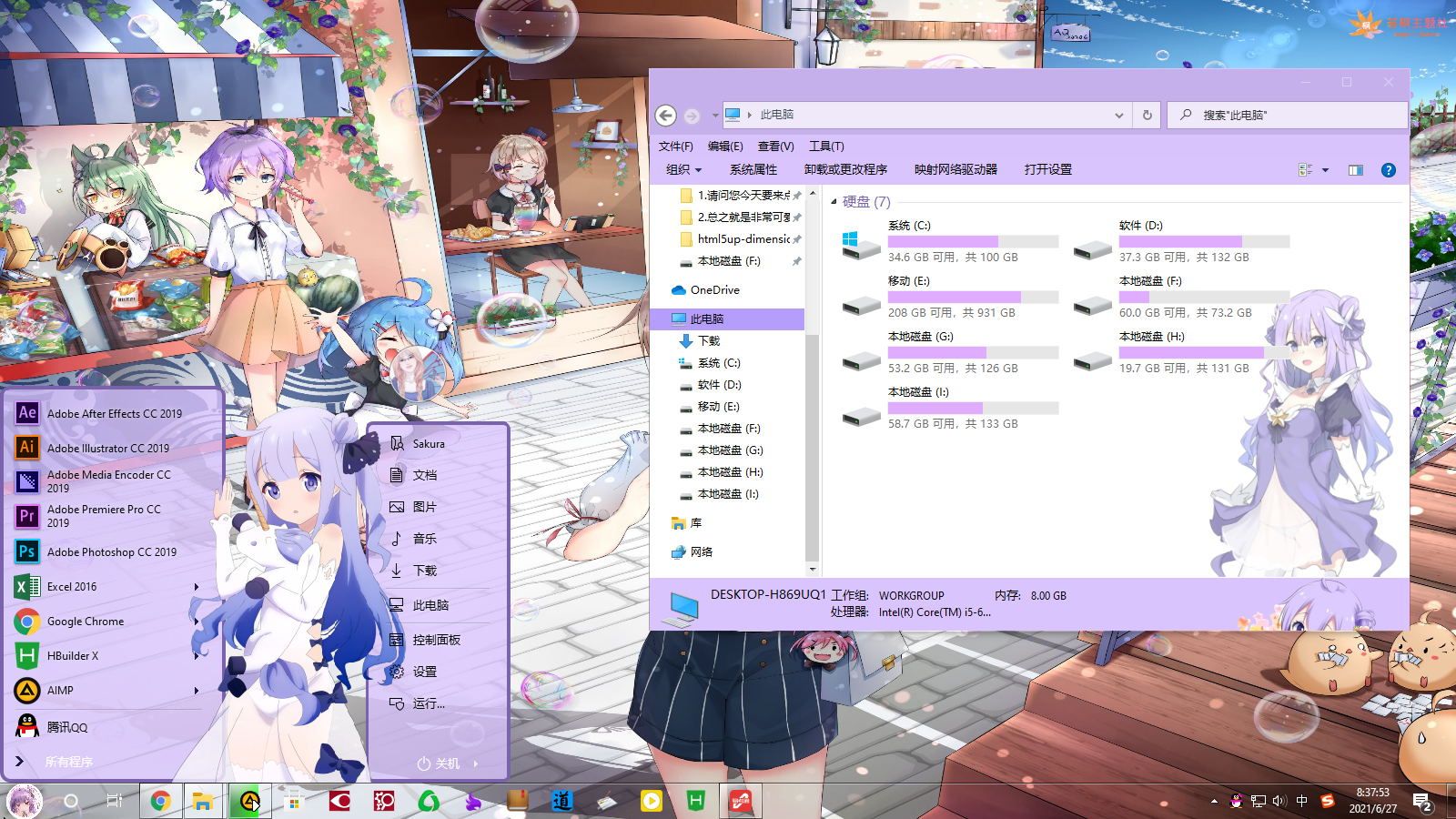Open the address bar history dropdown
1456x819 pixels.
tap(1118, 116)
